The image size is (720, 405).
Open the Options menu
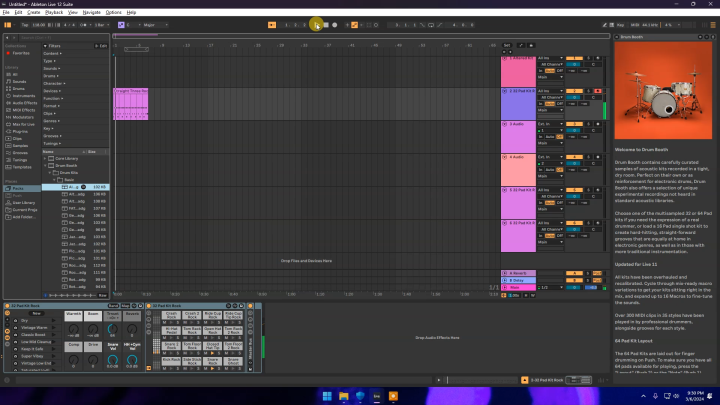[x=113, y=12]
